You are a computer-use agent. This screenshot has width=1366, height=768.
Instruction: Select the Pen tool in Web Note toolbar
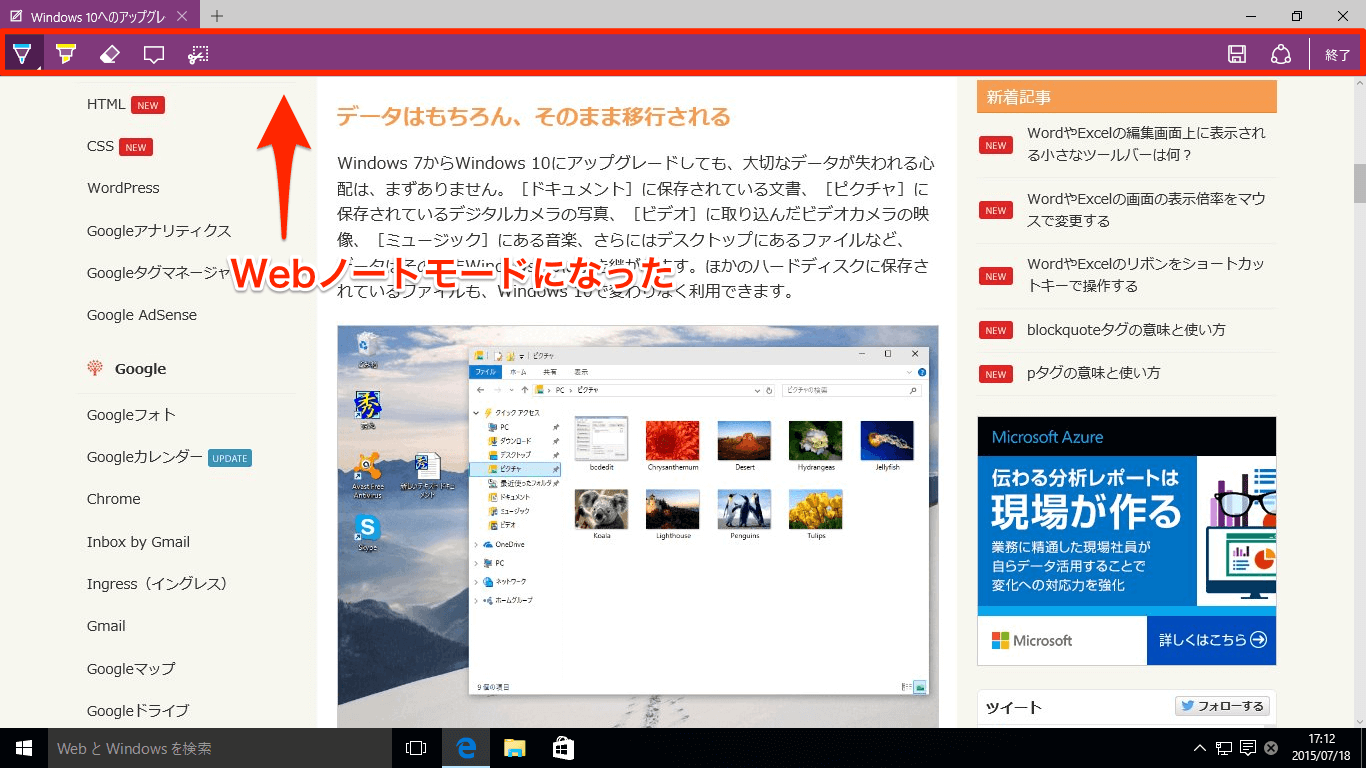coord(22,53)
